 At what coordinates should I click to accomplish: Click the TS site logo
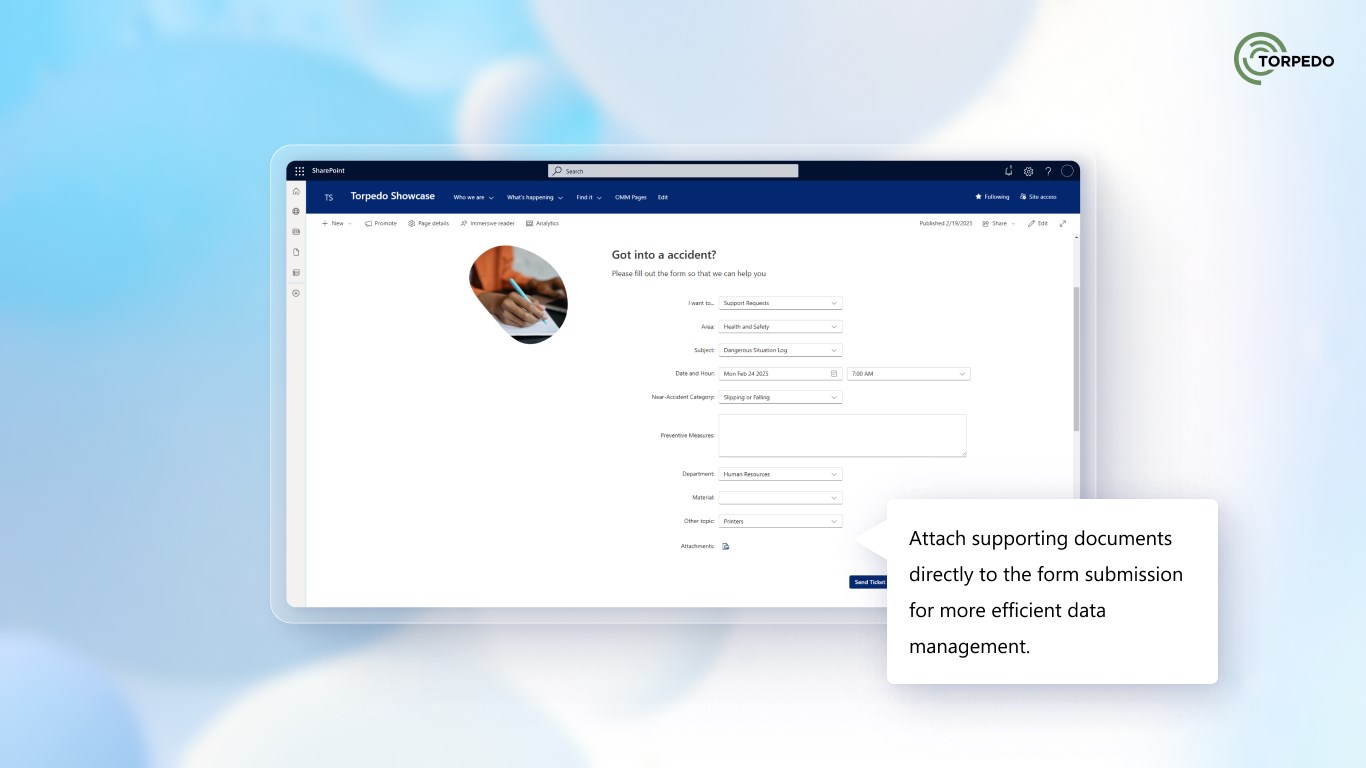(x=329, y=197)
